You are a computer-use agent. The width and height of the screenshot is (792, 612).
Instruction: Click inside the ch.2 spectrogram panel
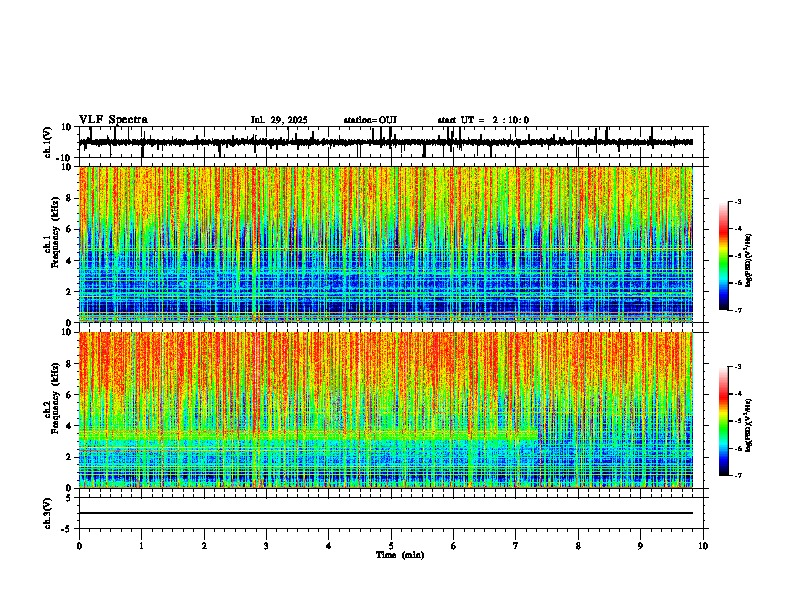point(386,410)
